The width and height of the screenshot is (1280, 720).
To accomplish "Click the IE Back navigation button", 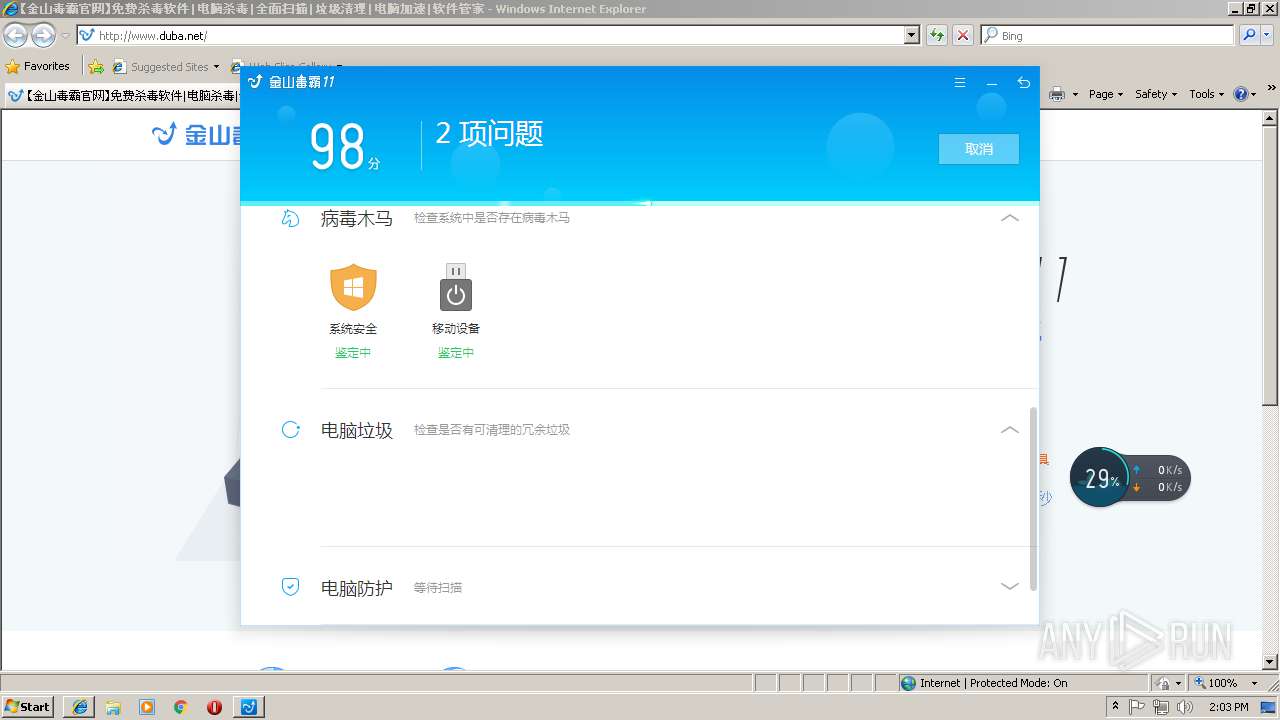I will pos(16,36).
